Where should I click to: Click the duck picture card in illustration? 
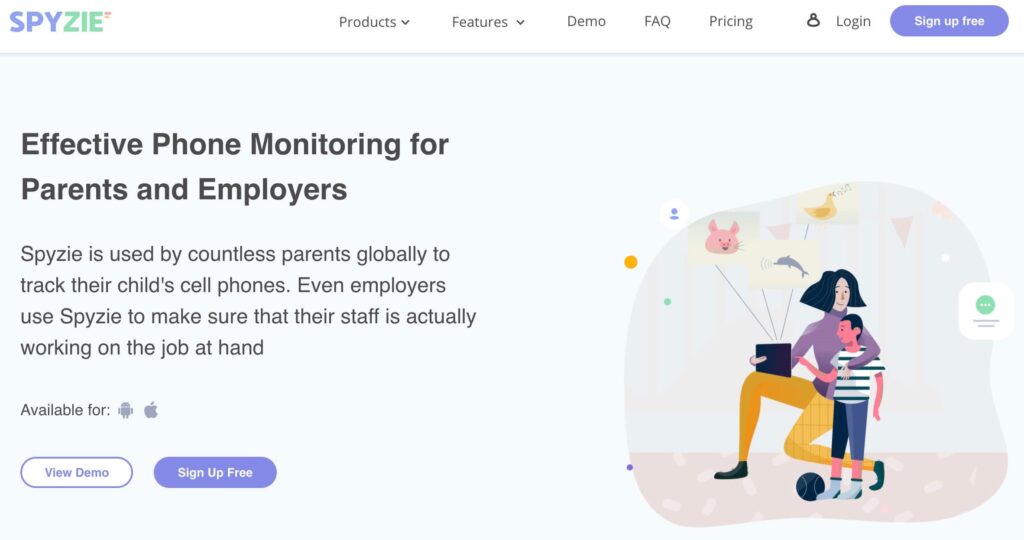pos(825,204)
